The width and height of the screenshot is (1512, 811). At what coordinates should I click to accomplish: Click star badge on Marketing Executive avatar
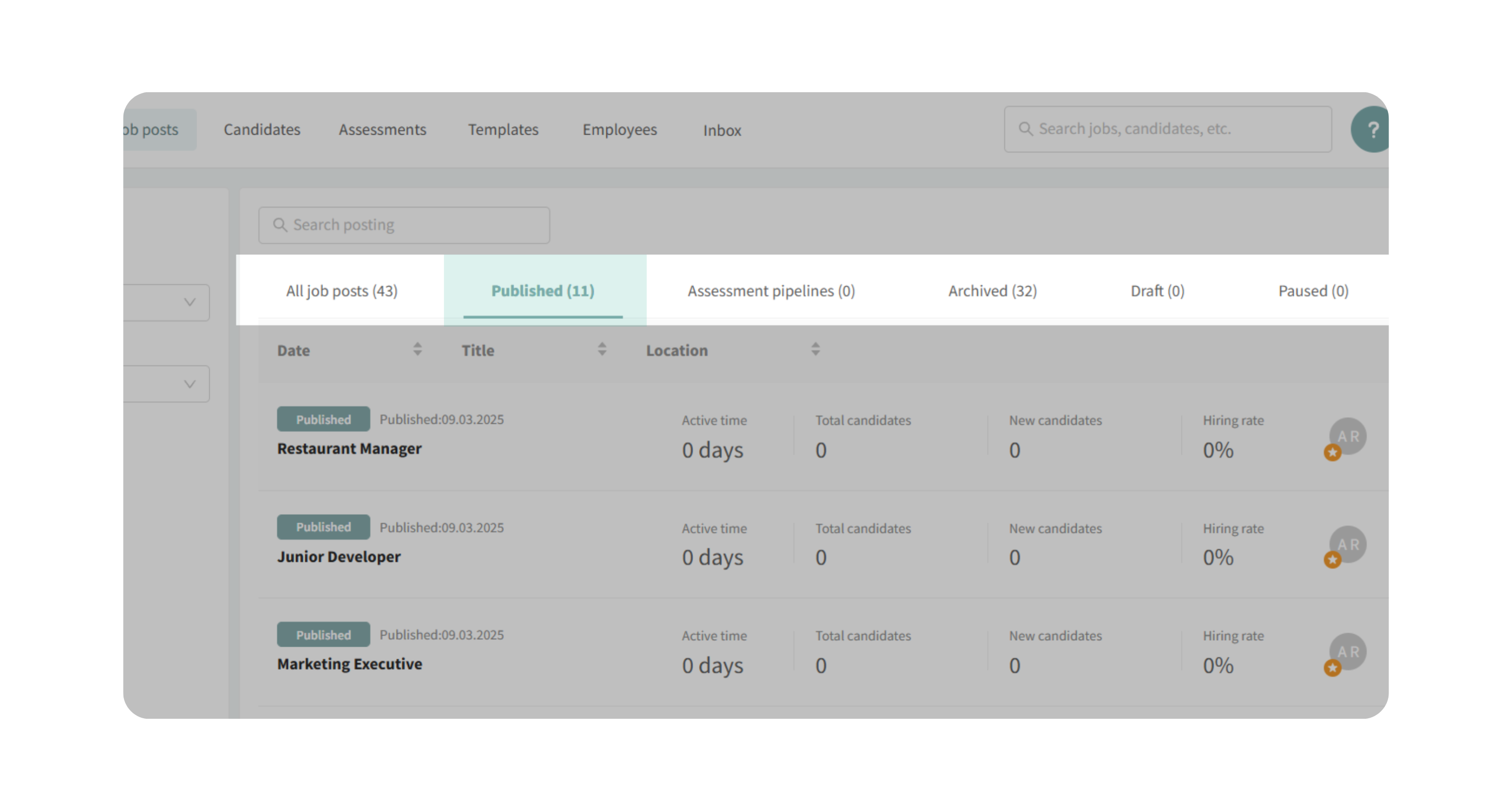pos(1333,668)
